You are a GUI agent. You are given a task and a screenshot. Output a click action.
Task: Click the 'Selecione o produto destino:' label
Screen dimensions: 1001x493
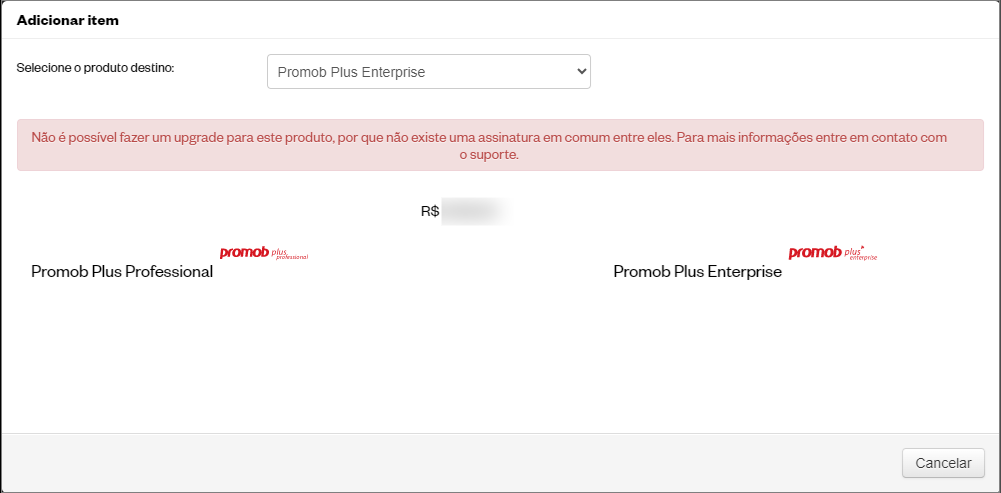[x=95, y=68]
